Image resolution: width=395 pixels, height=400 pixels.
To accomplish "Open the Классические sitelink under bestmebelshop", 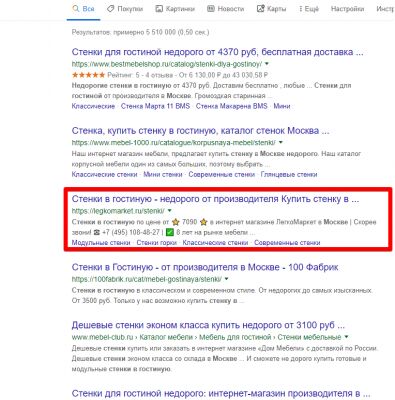I will [93, 106].
